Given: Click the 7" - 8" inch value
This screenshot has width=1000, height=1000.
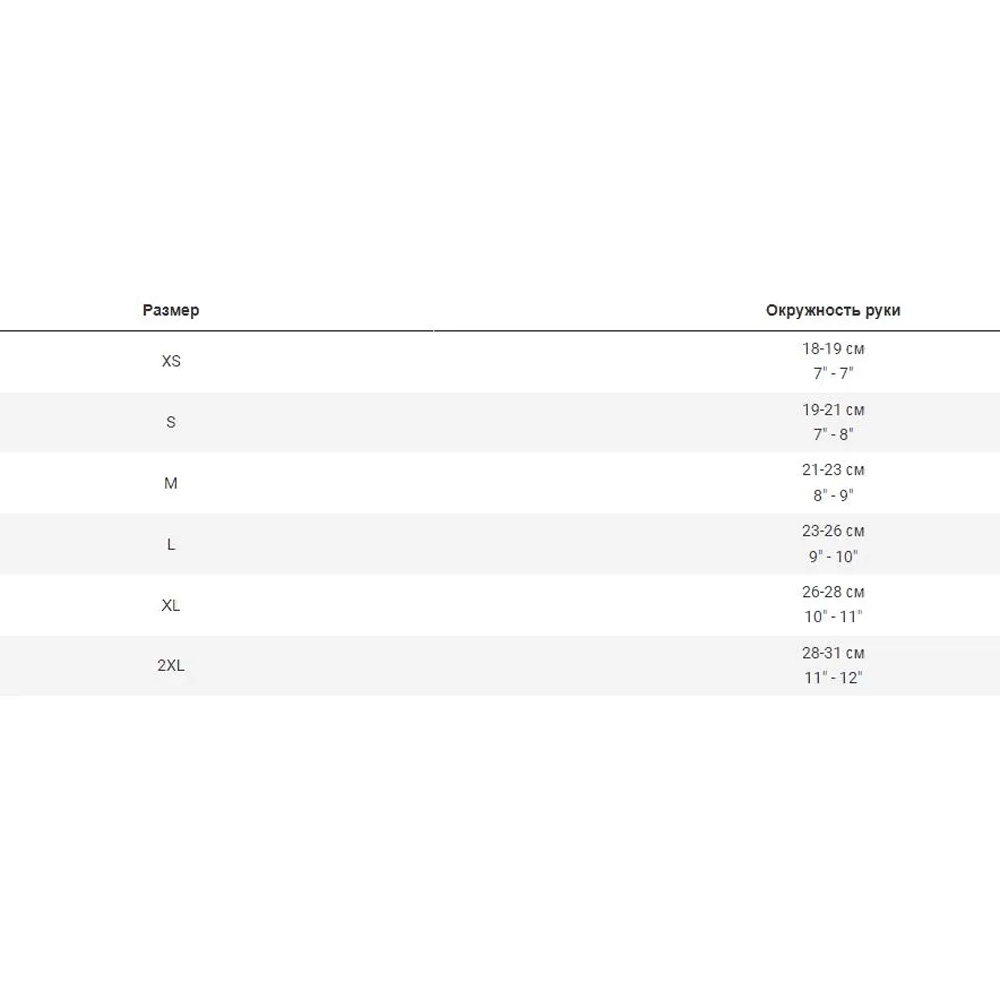Looking at the screenshot, I should [833, 434].
